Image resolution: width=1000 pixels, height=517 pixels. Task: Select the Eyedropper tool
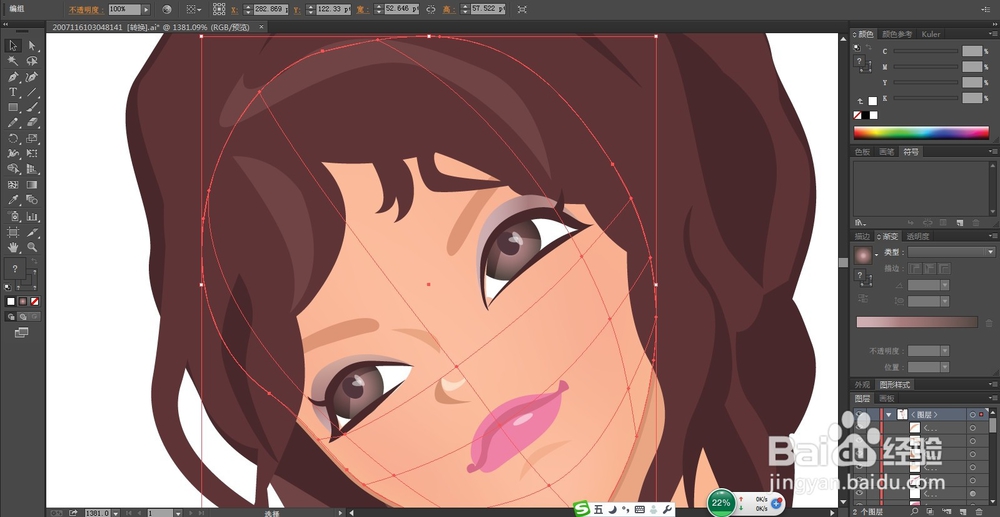(x=13, y=200)
